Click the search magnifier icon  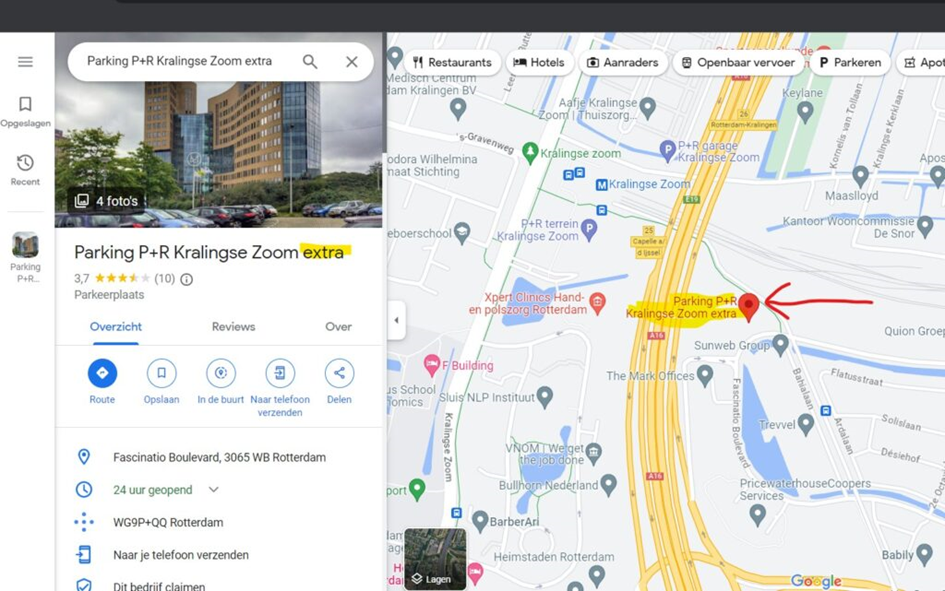point(310,61)
